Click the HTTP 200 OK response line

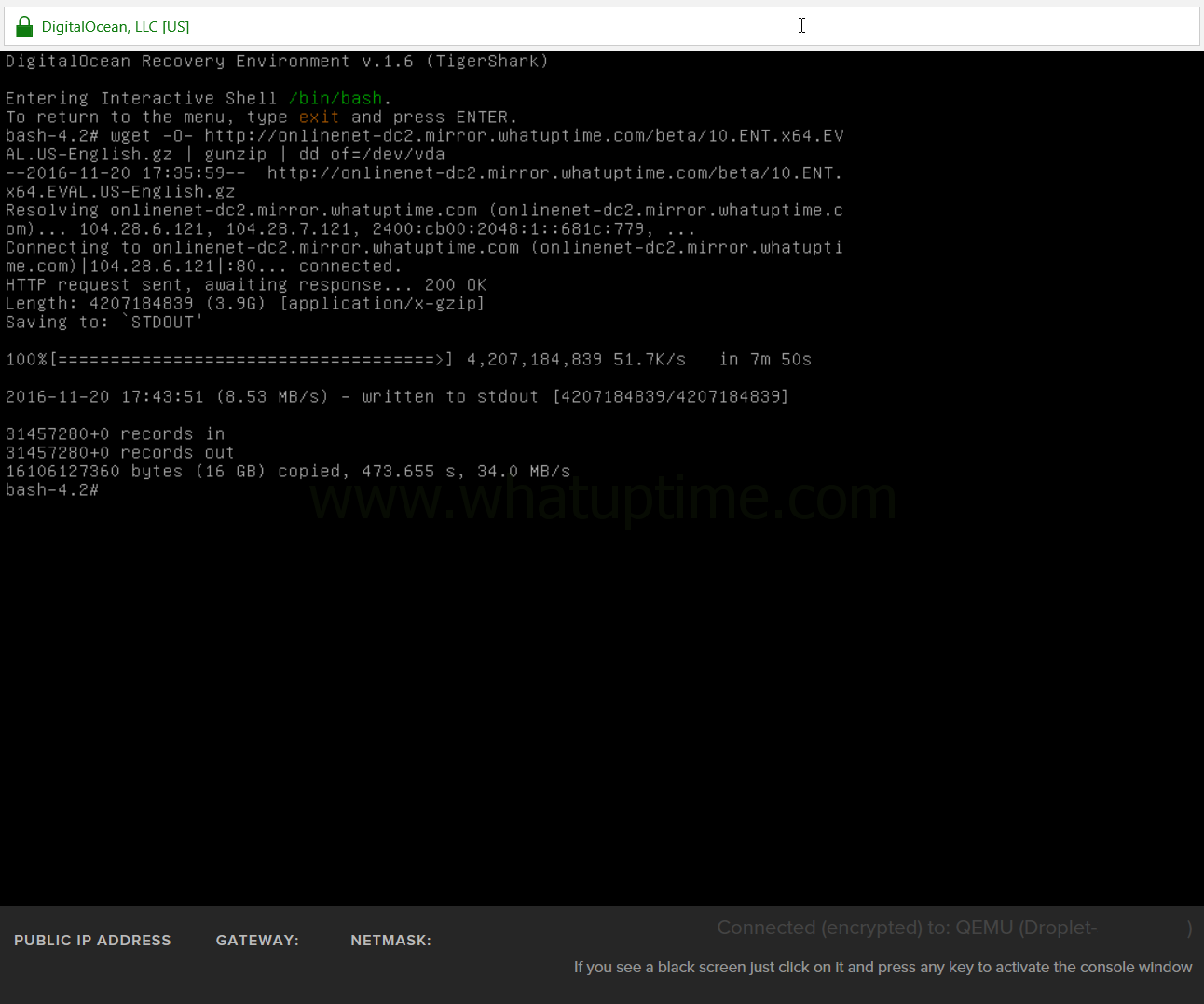click(x=246, y=284)
